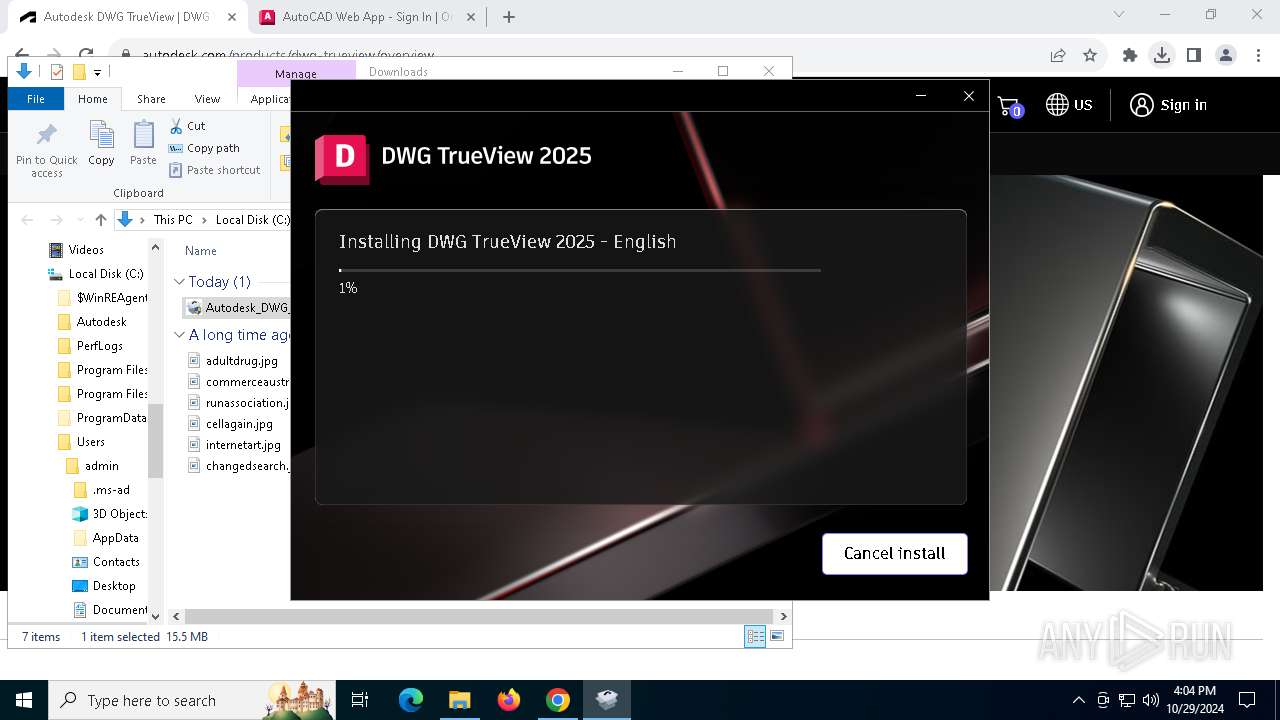Select internetart.jpg file

(243, 445)
